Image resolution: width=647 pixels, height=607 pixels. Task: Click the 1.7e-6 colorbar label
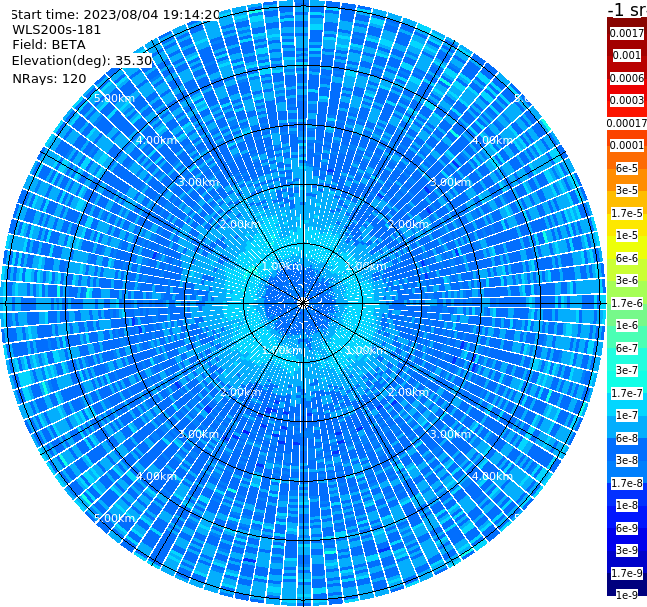tap(627, 303)
